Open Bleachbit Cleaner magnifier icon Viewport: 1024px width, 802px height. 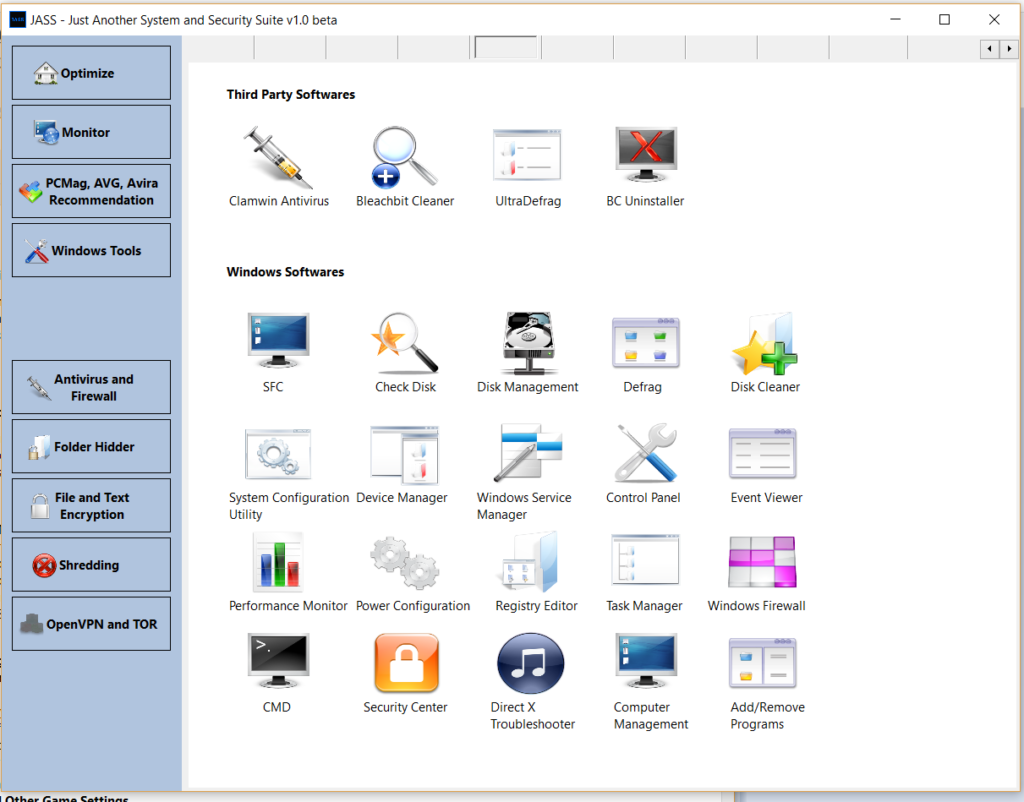pyautogui.click(x=404, y=157)
